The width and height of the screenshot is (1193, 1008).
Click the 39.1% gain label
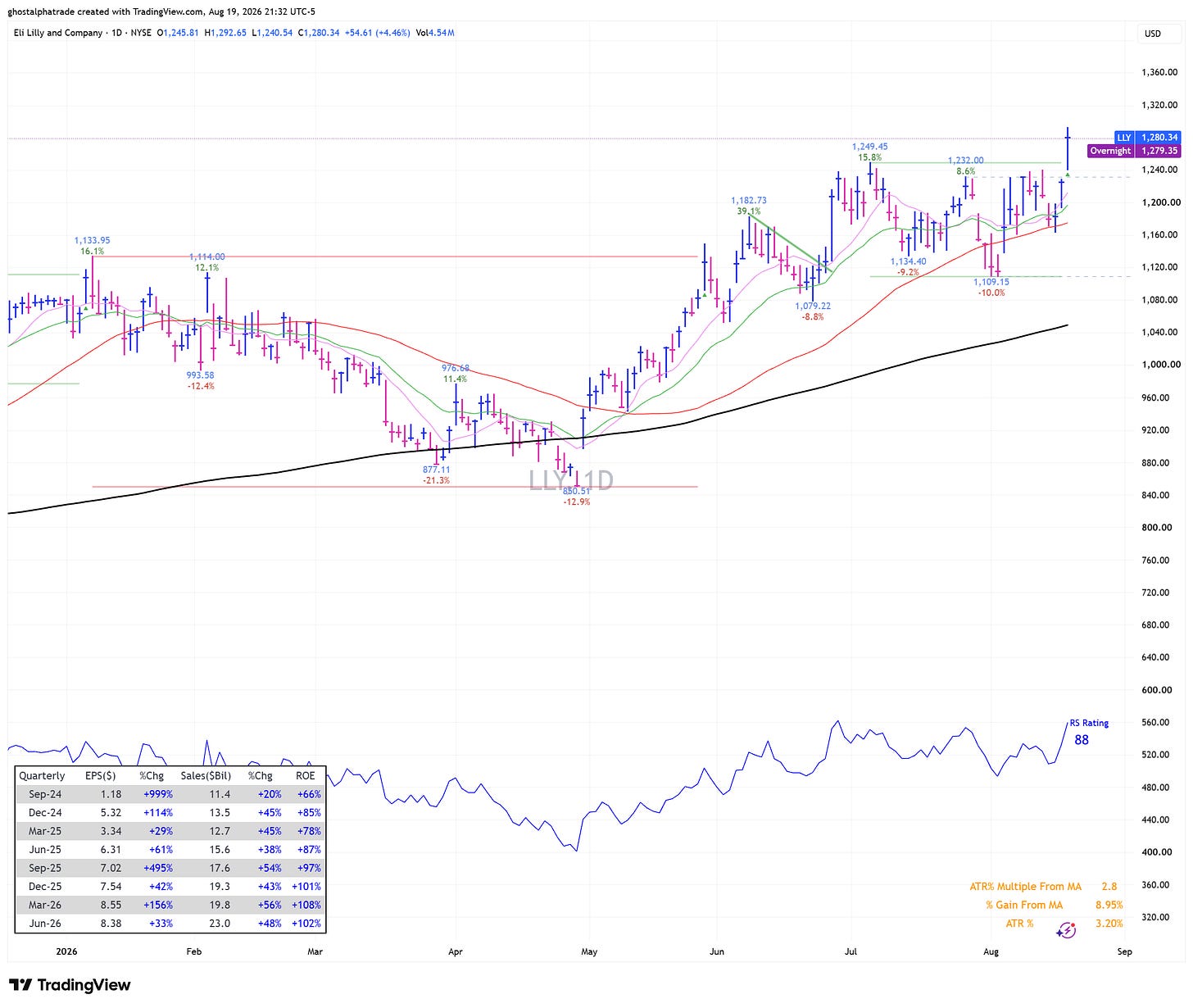[749, 211]
